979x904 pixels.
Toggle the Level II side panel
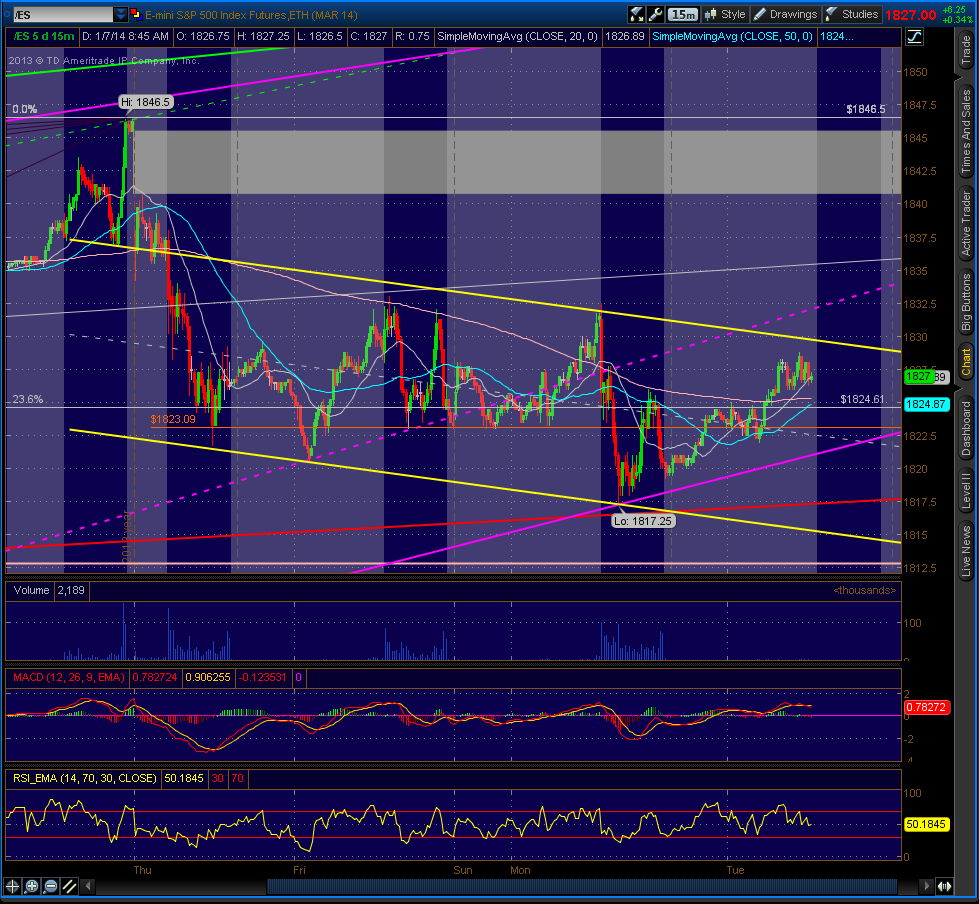pyautogui.click(x=967, y=490)
